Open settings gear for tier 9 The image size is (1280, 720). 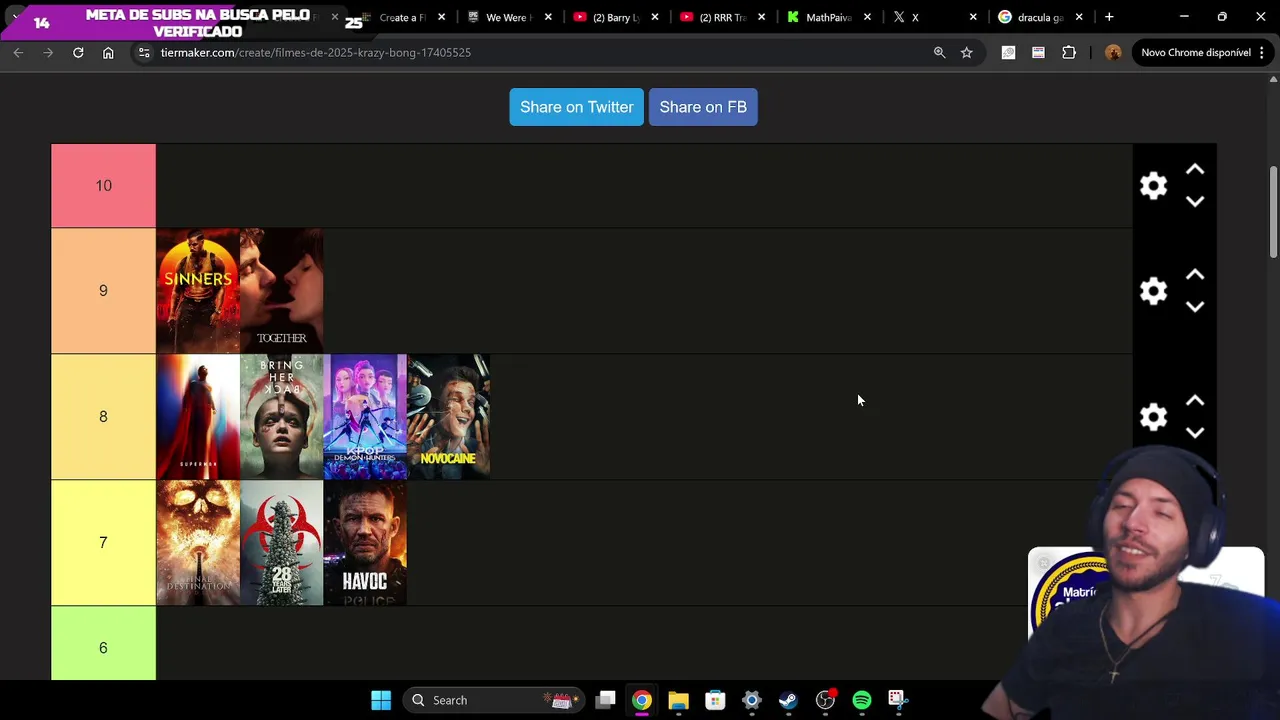click(1153, 291)
